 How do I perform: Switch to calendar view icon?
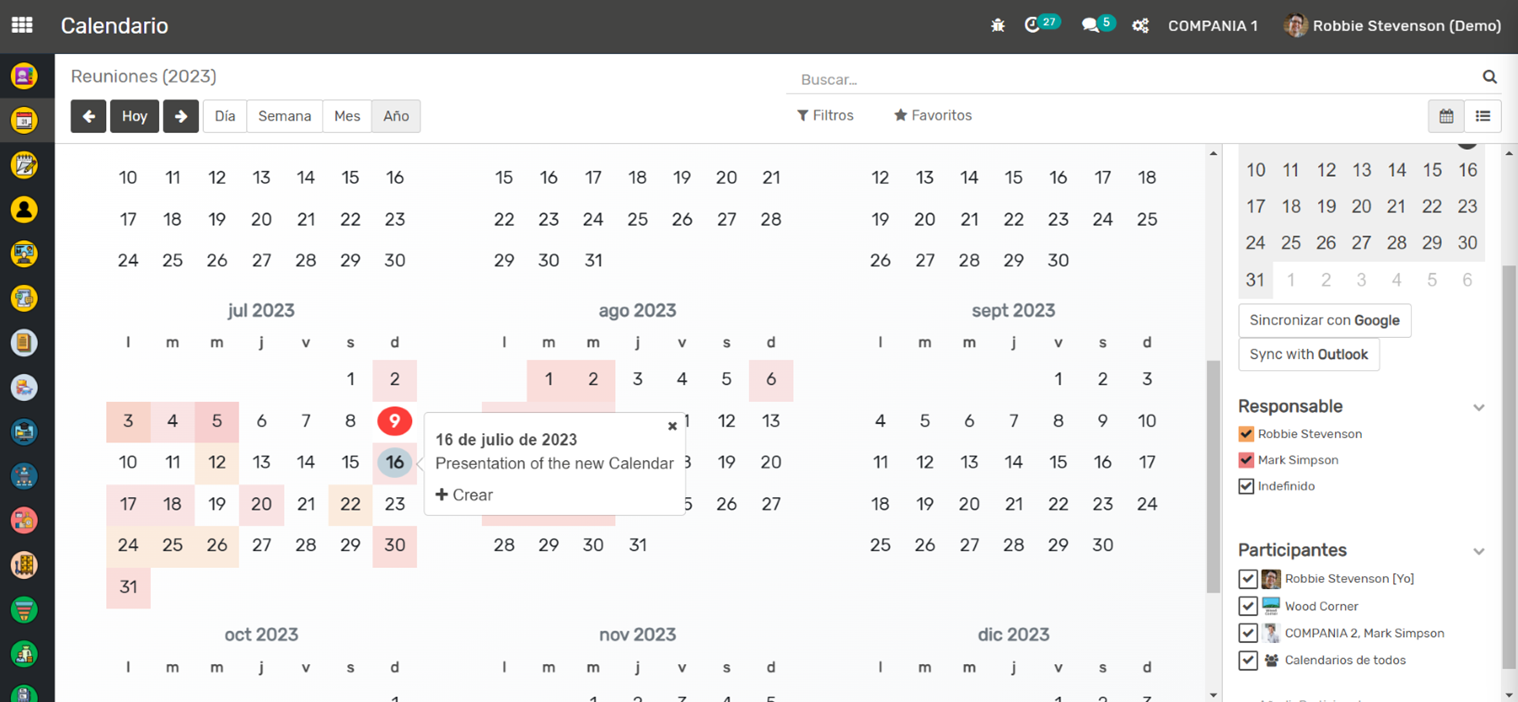tap(1446, 116)
